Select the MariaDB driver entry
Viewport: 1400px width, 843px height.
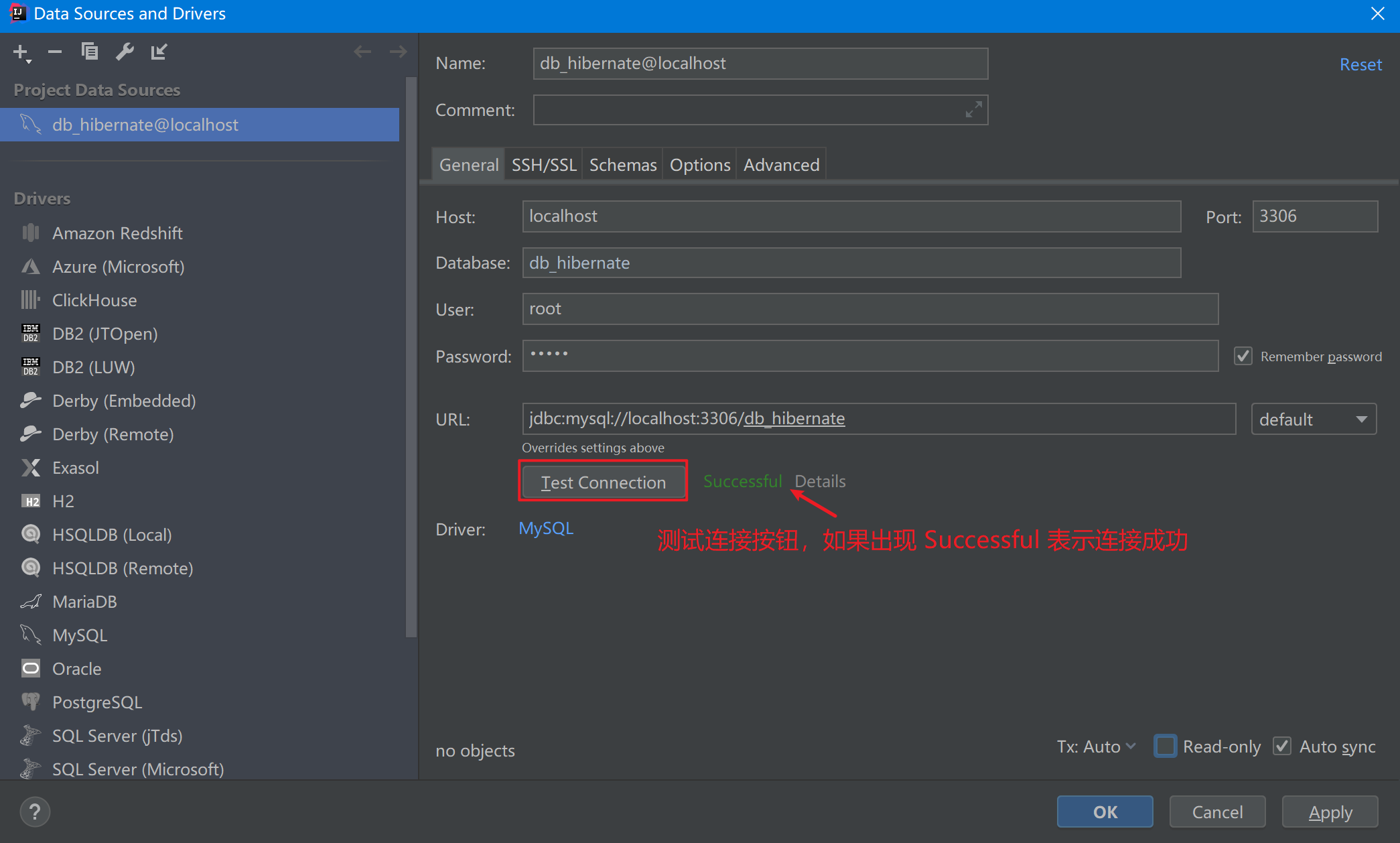(84, 602)
